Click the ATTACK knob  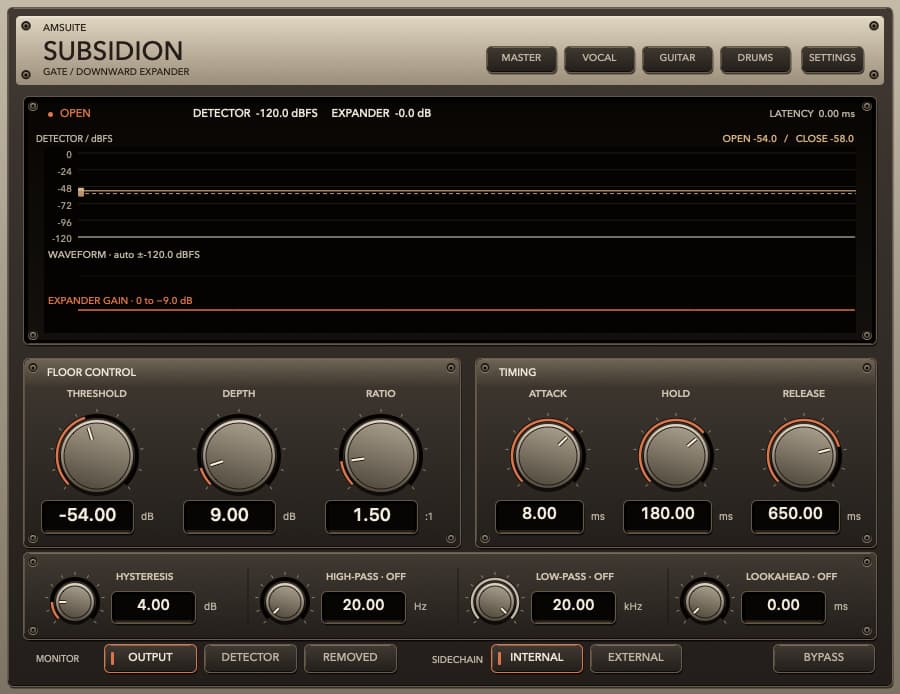click(548, 455)
